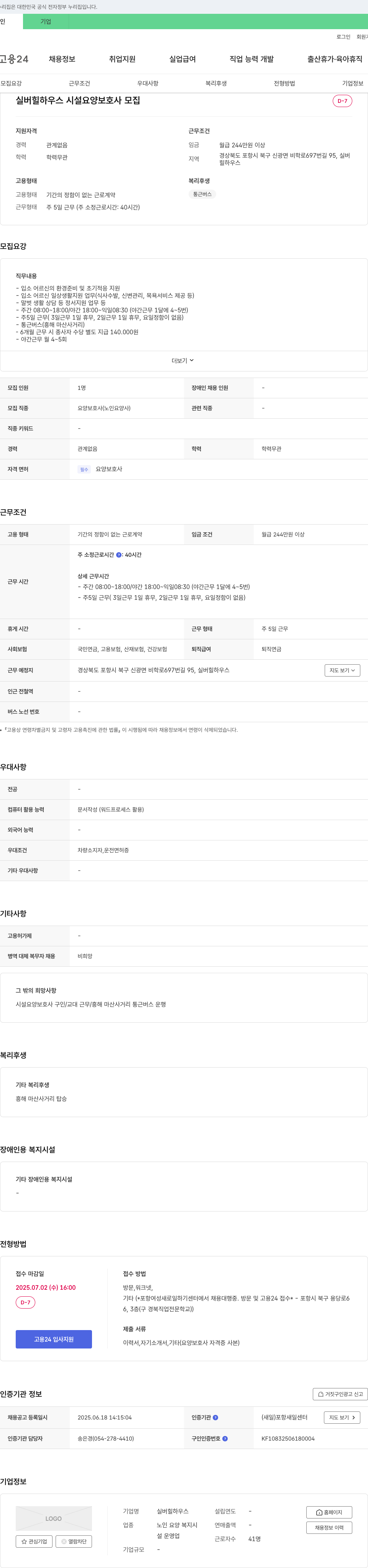Viewport: 368px width, 1568px height.
Task: Click the 통근버스 welfare tag
Action: (202, 194)
